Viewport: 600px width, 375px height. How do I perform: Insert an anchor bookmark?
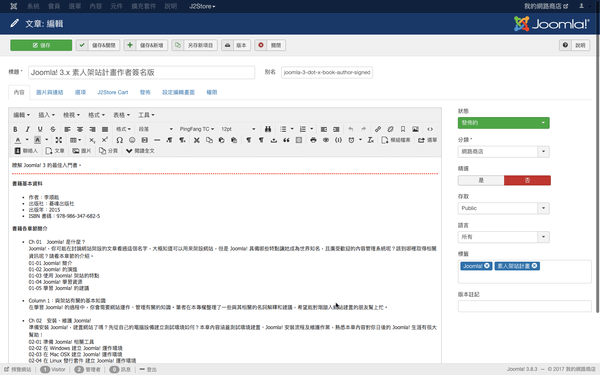coord(403,129)
